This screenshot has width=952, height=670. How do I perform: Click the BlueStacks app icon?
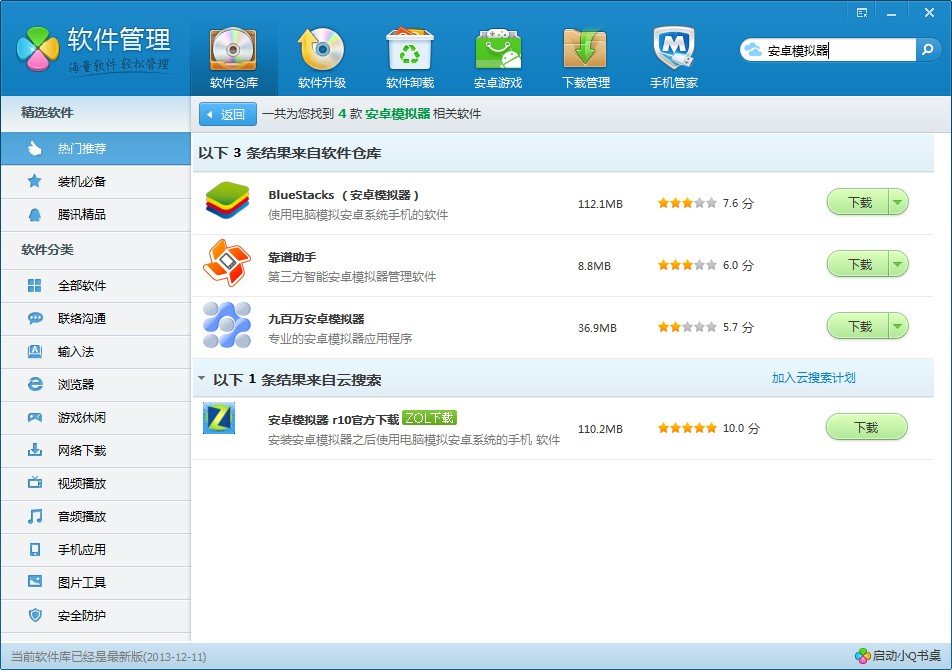[227, 202]
